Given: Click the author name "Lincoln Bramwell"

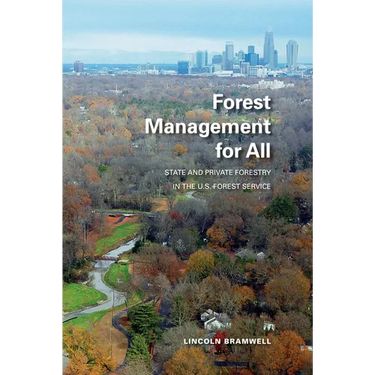Looking at the screenshot, I should pos(228,341).
